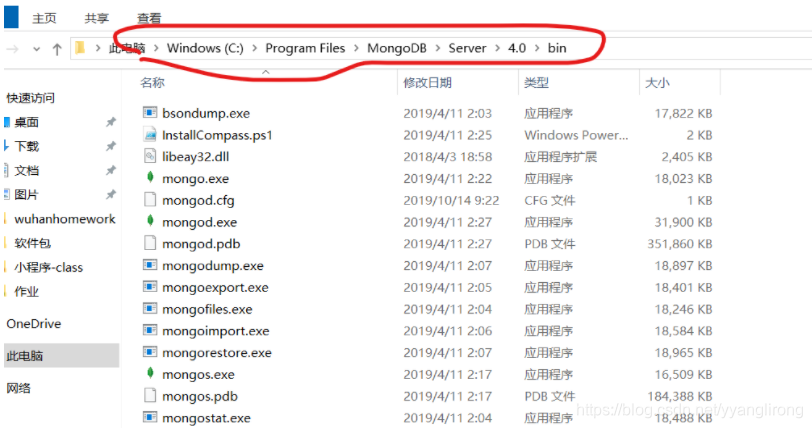Image resolution: width=812 pixels, height=428 pixels.
Task: Click the pin icon beside 文档
Action: (111, 170)
